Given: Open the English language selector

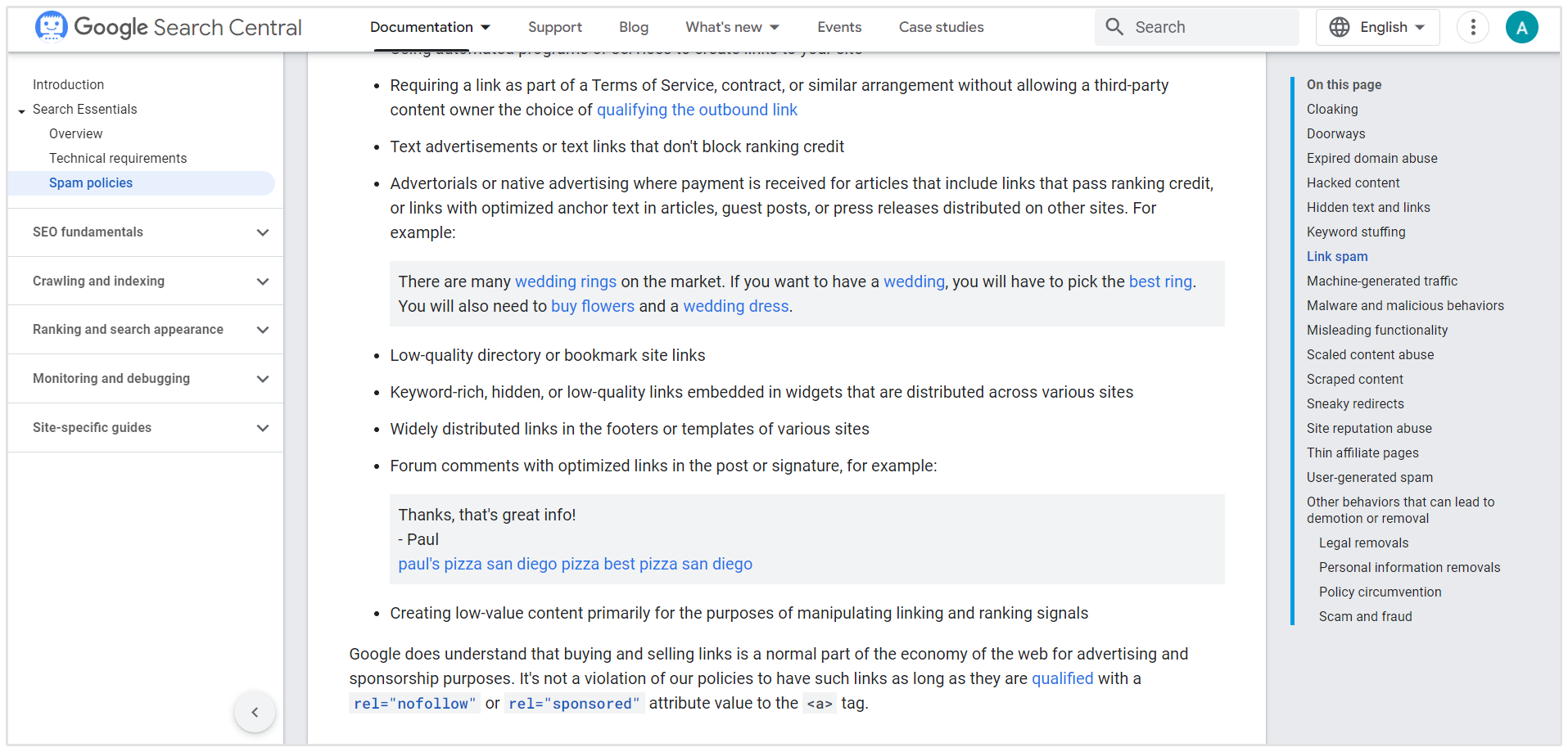Looking at the screenshot, I should pyautogui.click(x=1391, y=27).
